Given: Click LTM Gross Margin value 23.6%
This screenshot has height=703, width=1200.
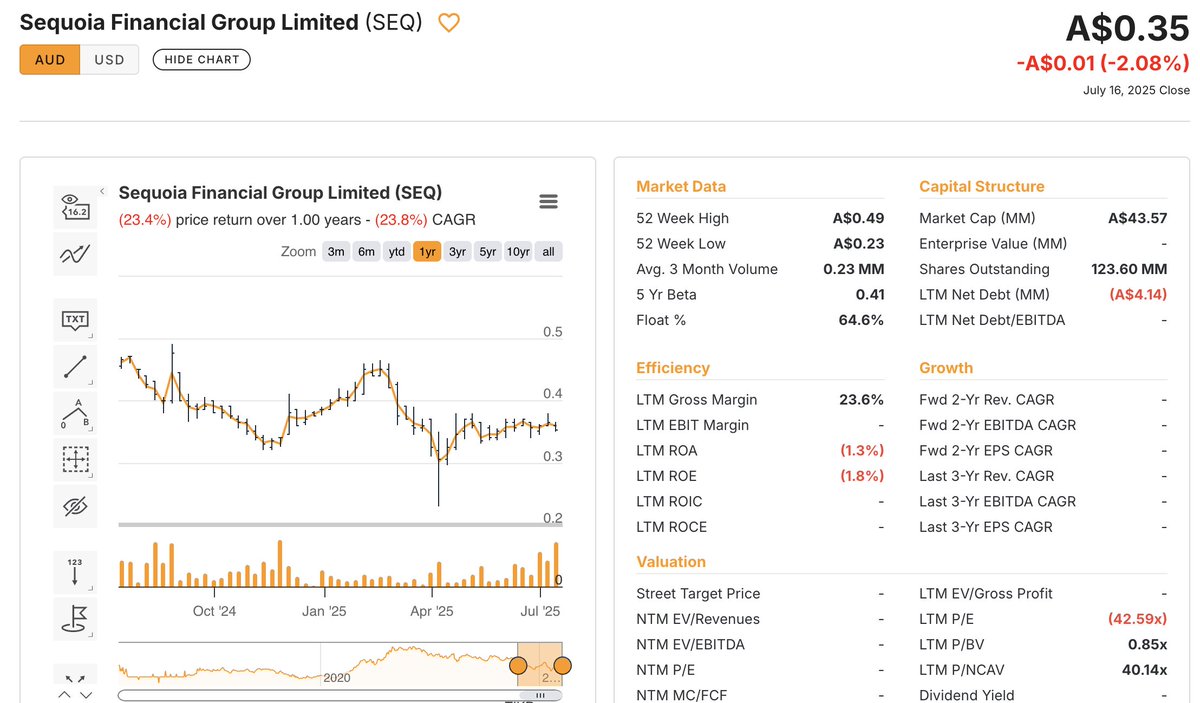Looking at the screenshot, I should click(861, 400).
